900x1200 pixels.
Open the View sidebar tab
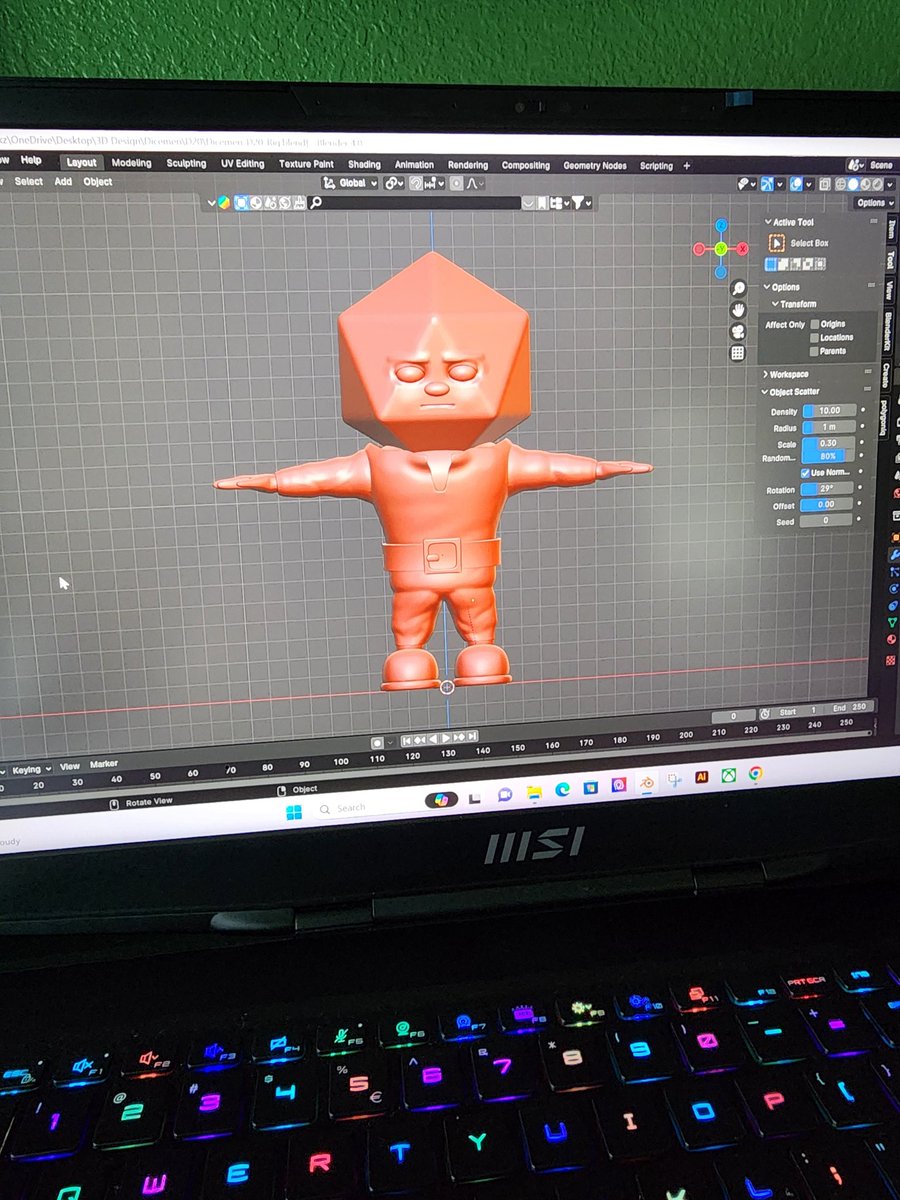click(x=889, y=291)
